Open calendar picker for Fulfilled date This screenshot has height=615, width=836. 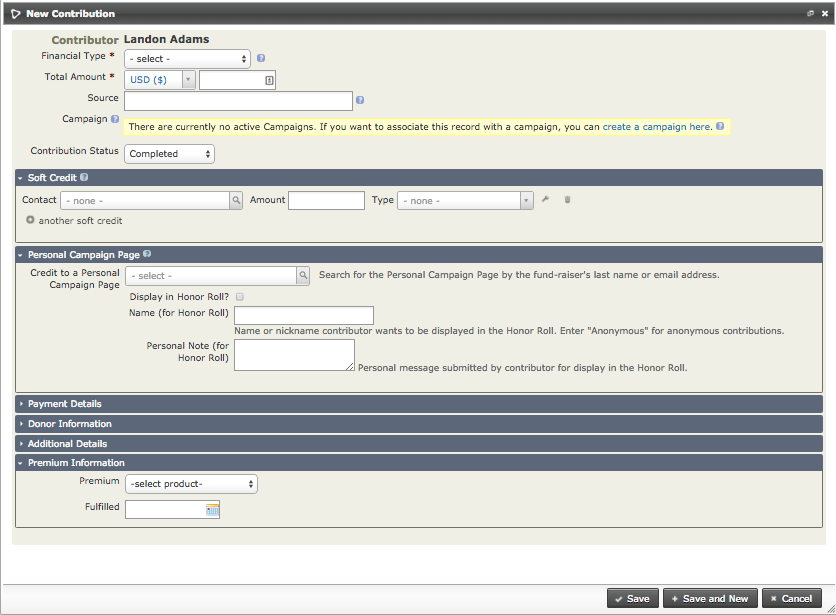[x=212, y=510]
